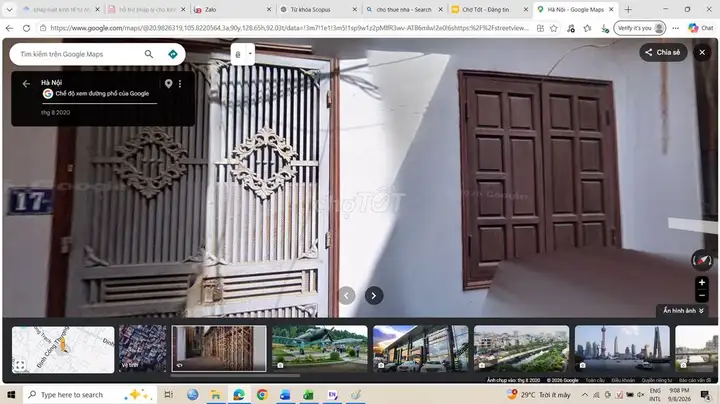Select the Hà Nội - Google Maps tab

click(x=574, y=9)
